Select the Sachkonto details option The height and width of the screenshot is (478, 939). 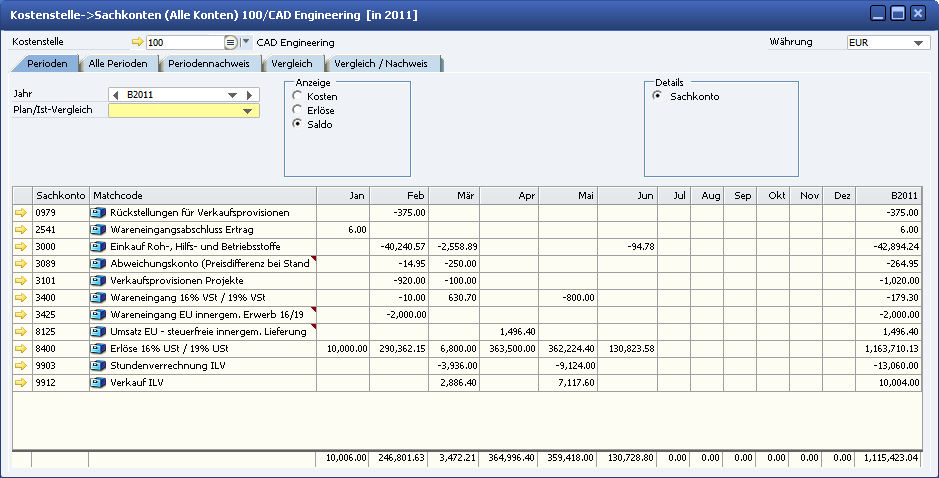657,96
